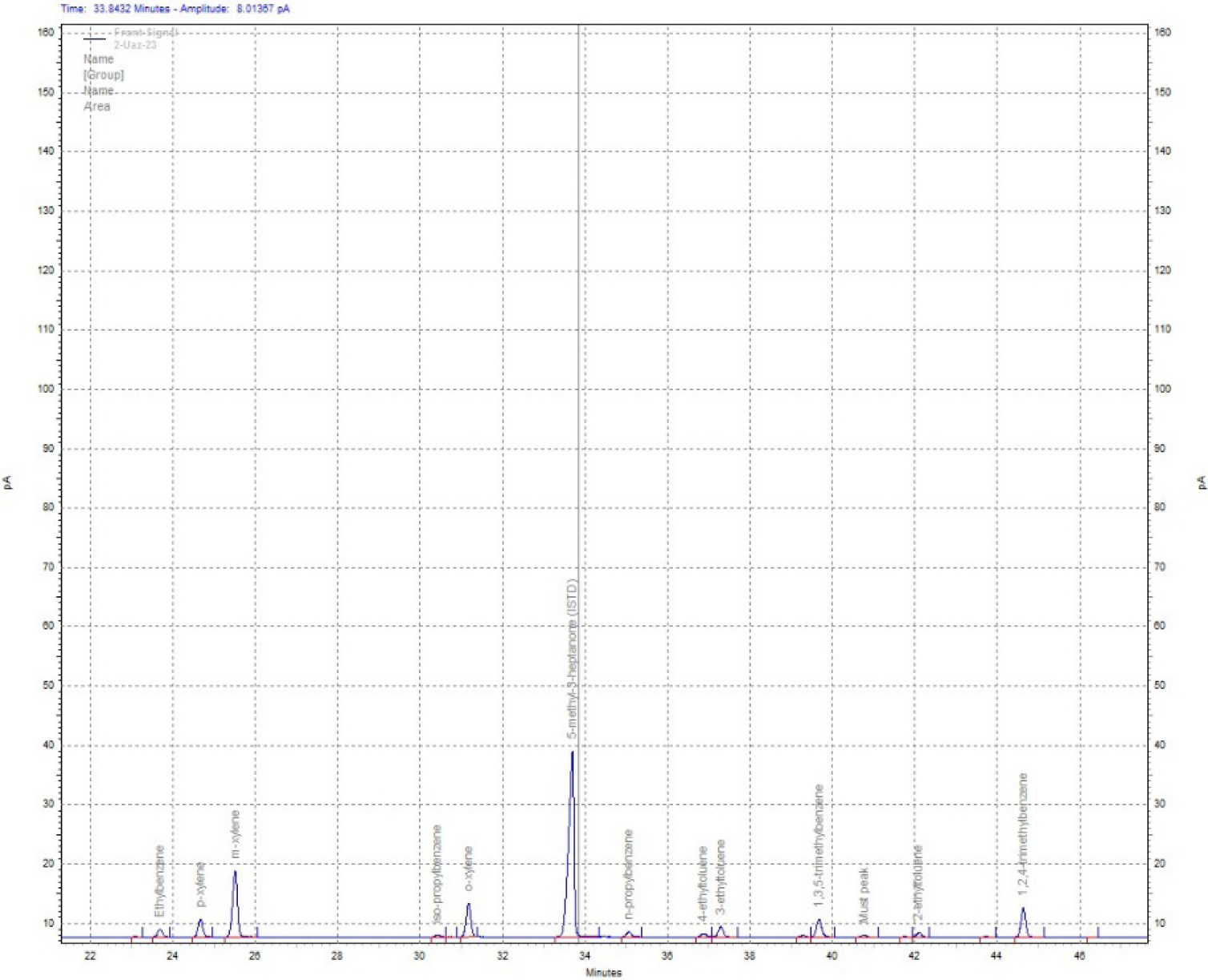Select the 5-methyl-3-heptanone (ISTD) peak label
1208x980 pixels.
tap(572, 659)
